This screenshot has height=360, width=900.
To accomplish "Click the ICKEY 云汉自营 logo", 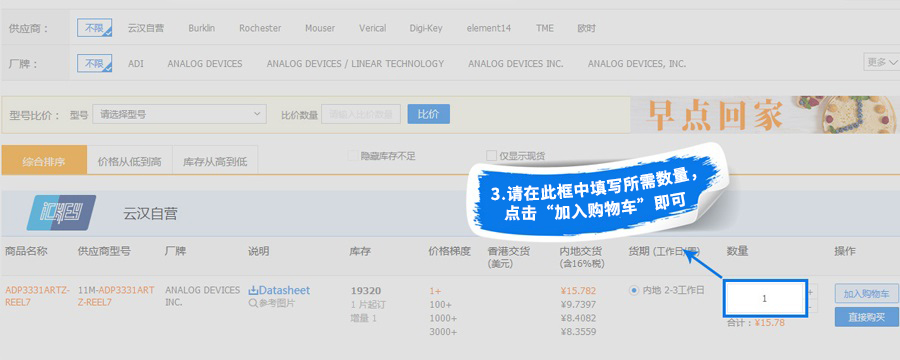I will click(x=61, y=212).
